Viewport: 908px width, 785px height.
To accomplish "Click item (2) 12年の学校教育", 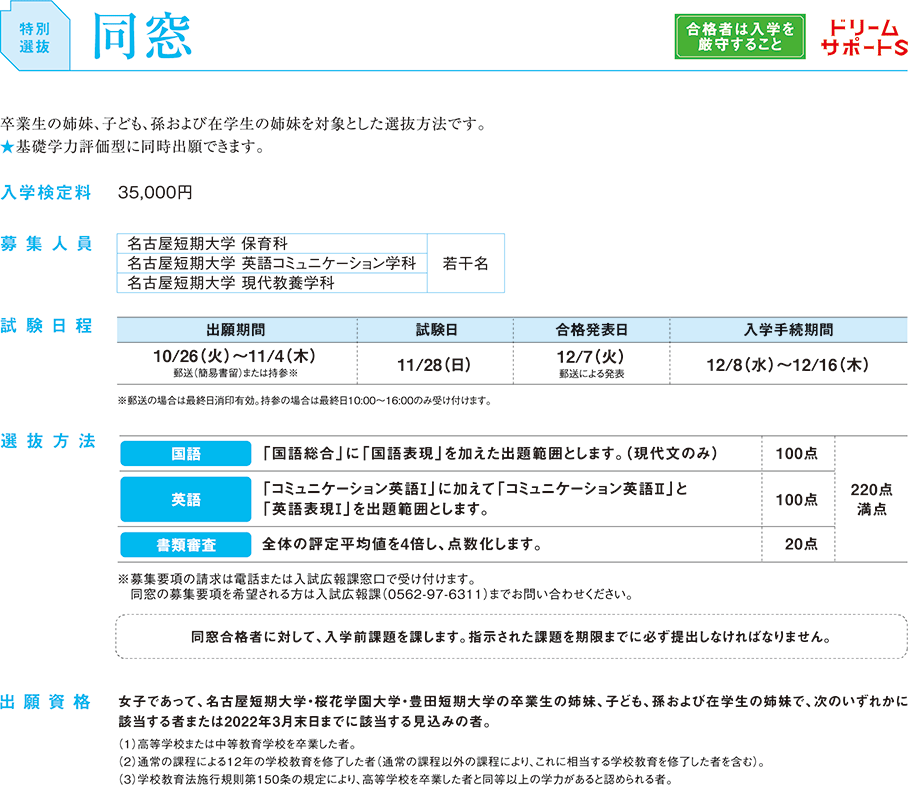I will (x=442, y=762).
